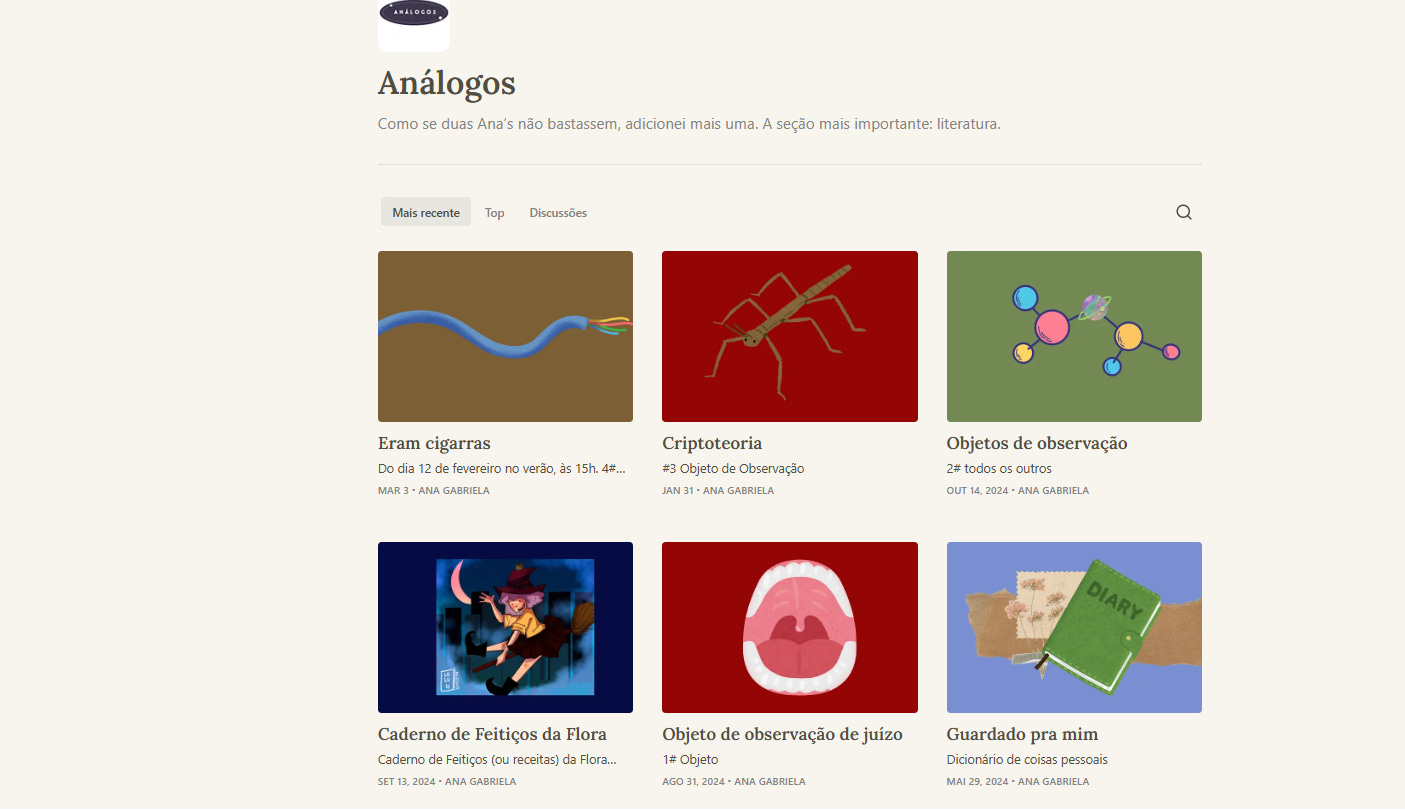Click the Análogos logo icon
The width and height of the screenshot is (1405, 811).
coord(414,23)
